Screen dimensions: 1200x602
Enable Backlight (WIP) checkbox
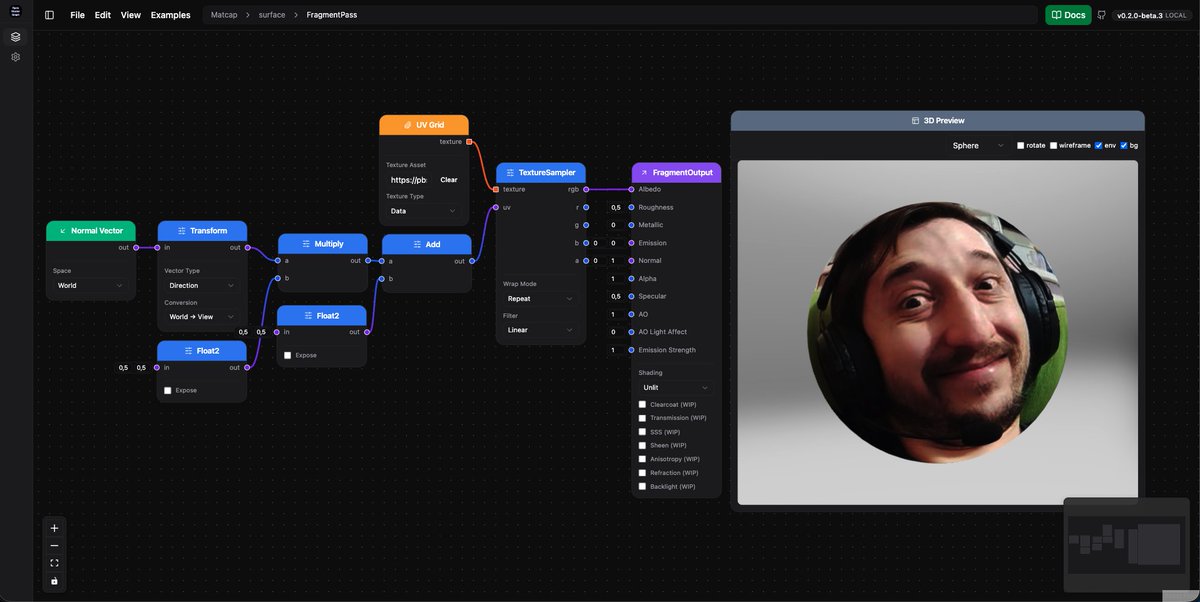click(642, 486)
